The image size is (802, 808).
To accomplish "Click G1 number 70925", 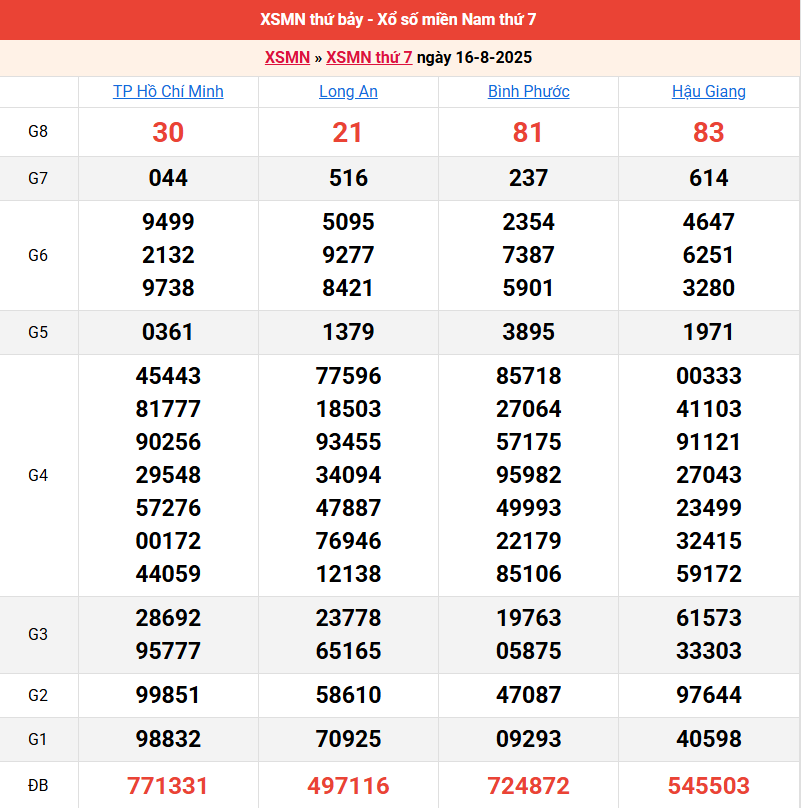I will click(x=348, y=739).
